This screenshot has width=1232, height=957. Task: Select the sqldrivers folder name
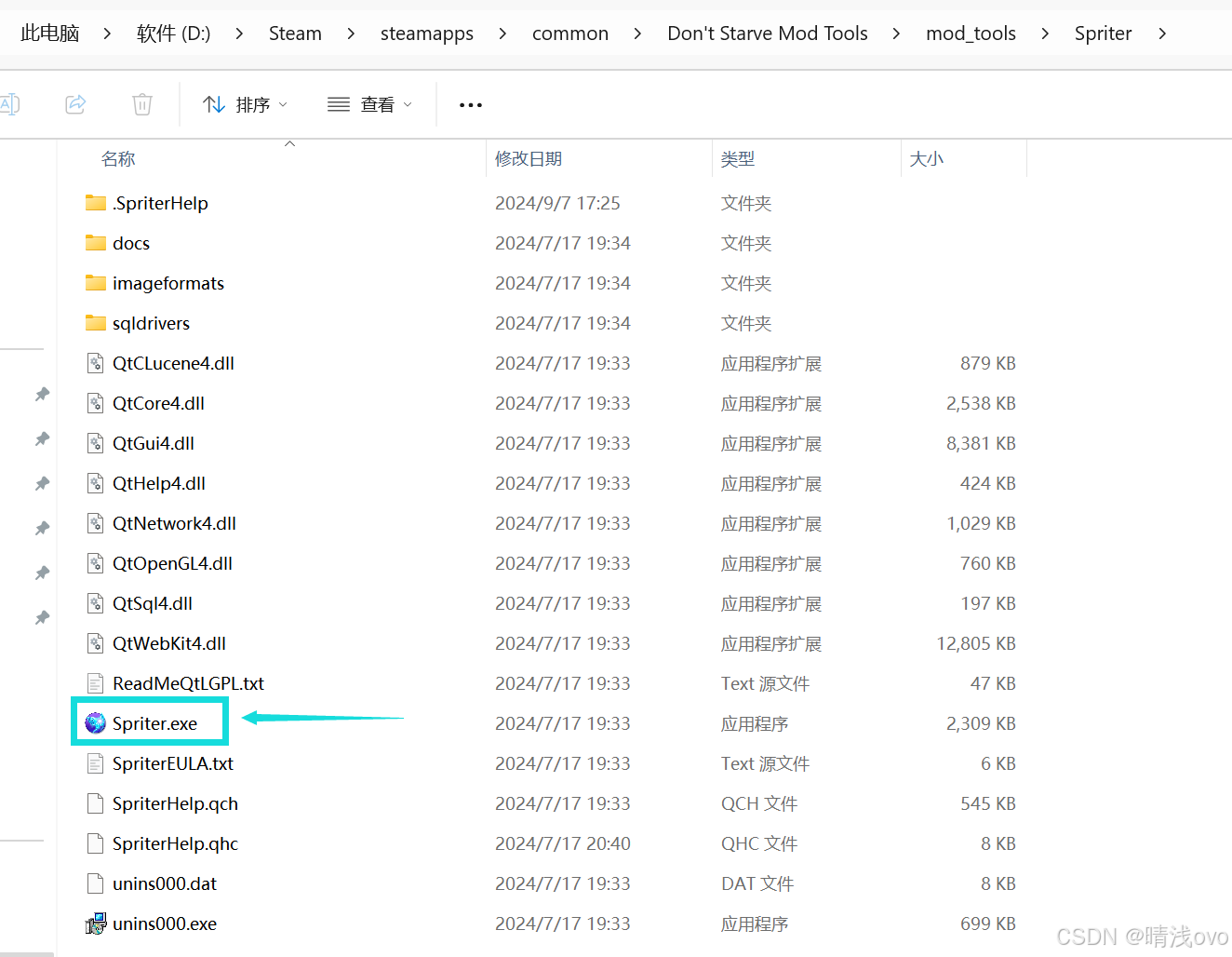click(x=151, y=323)
